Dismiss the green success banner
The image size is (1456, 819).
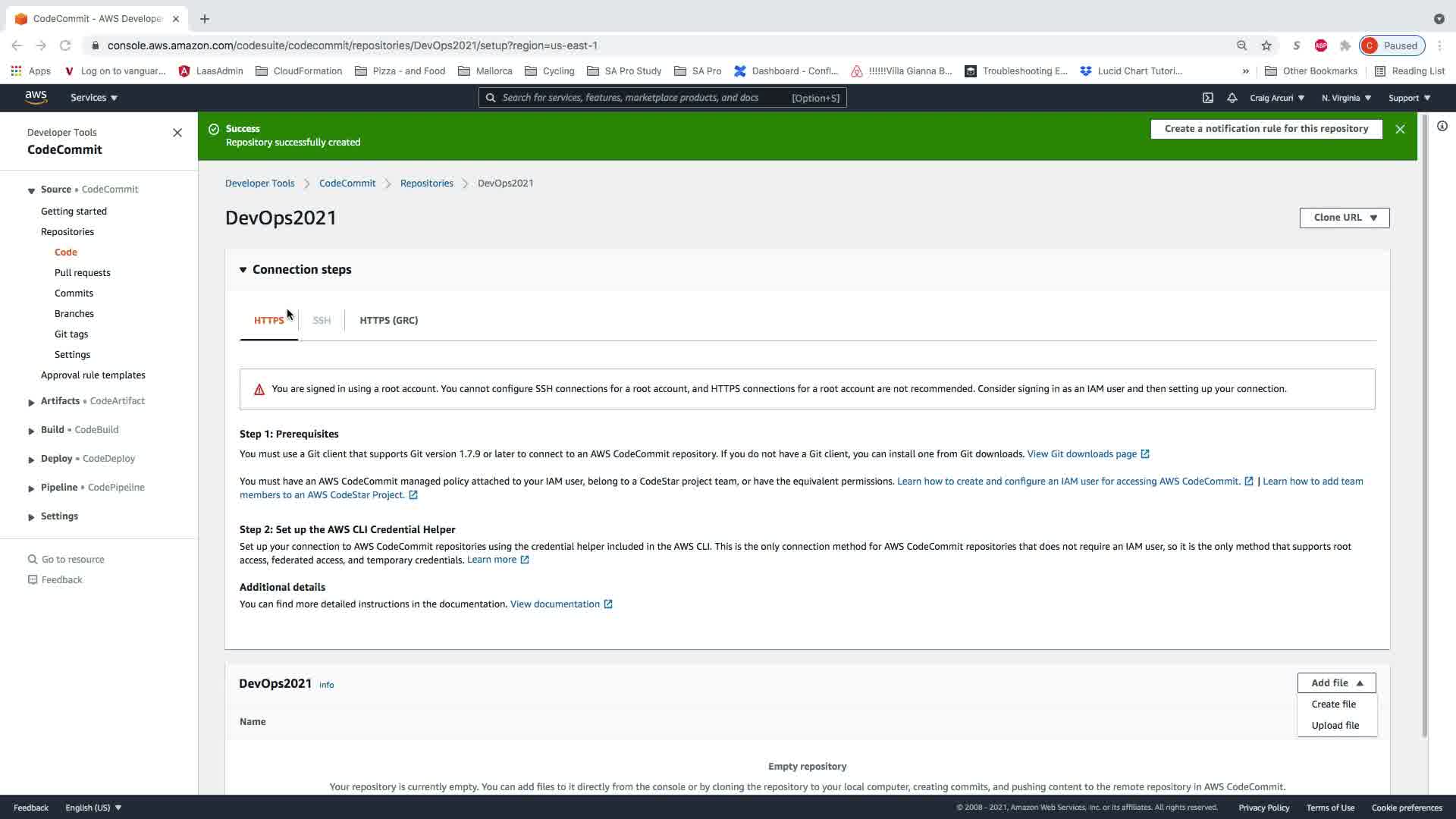[1400, 129]
